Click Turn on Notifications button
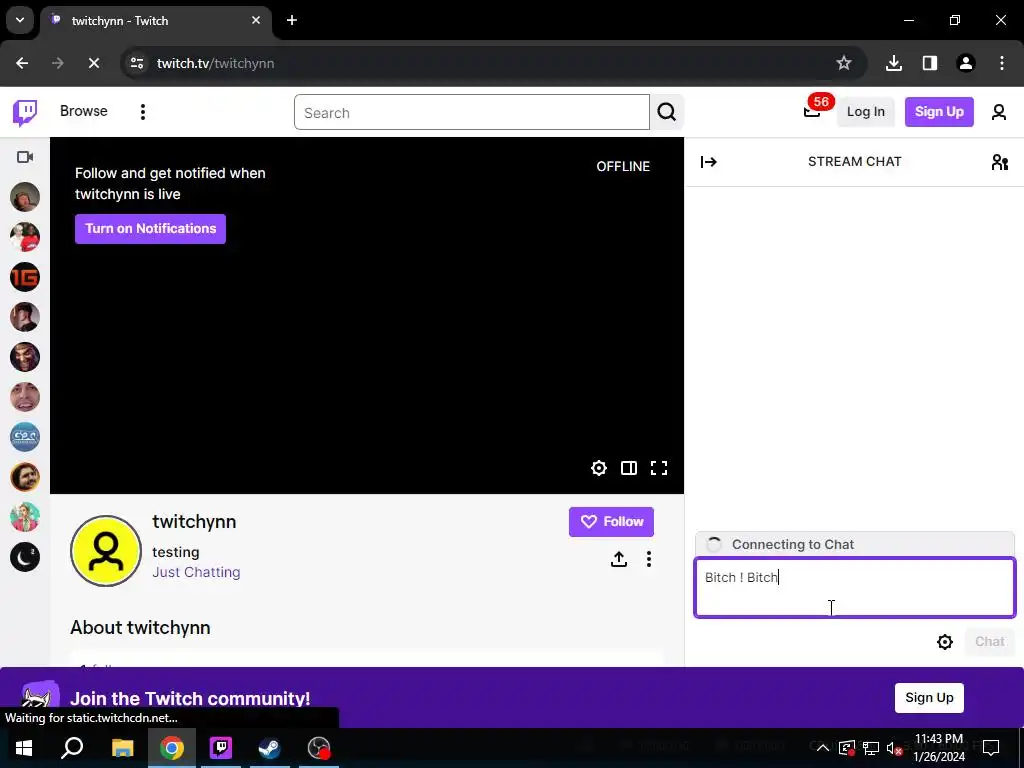Screen dimensions: 1024x768 [150, 229]
